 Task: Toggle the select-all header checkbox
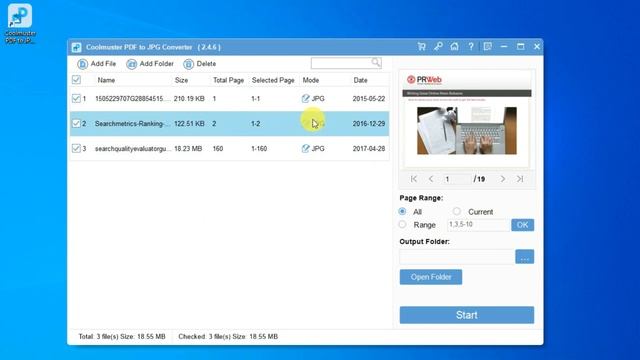coord(76,80)
